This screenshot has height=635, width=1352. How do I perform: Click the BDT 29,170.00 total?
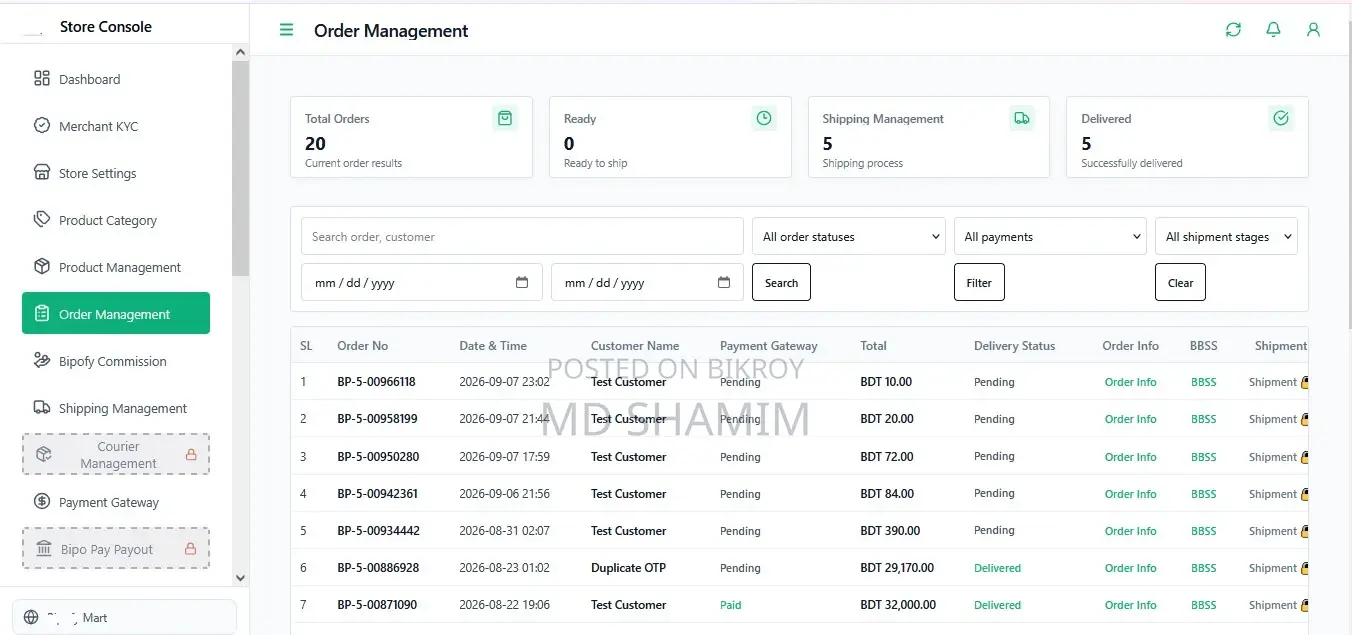pos(897,568)
